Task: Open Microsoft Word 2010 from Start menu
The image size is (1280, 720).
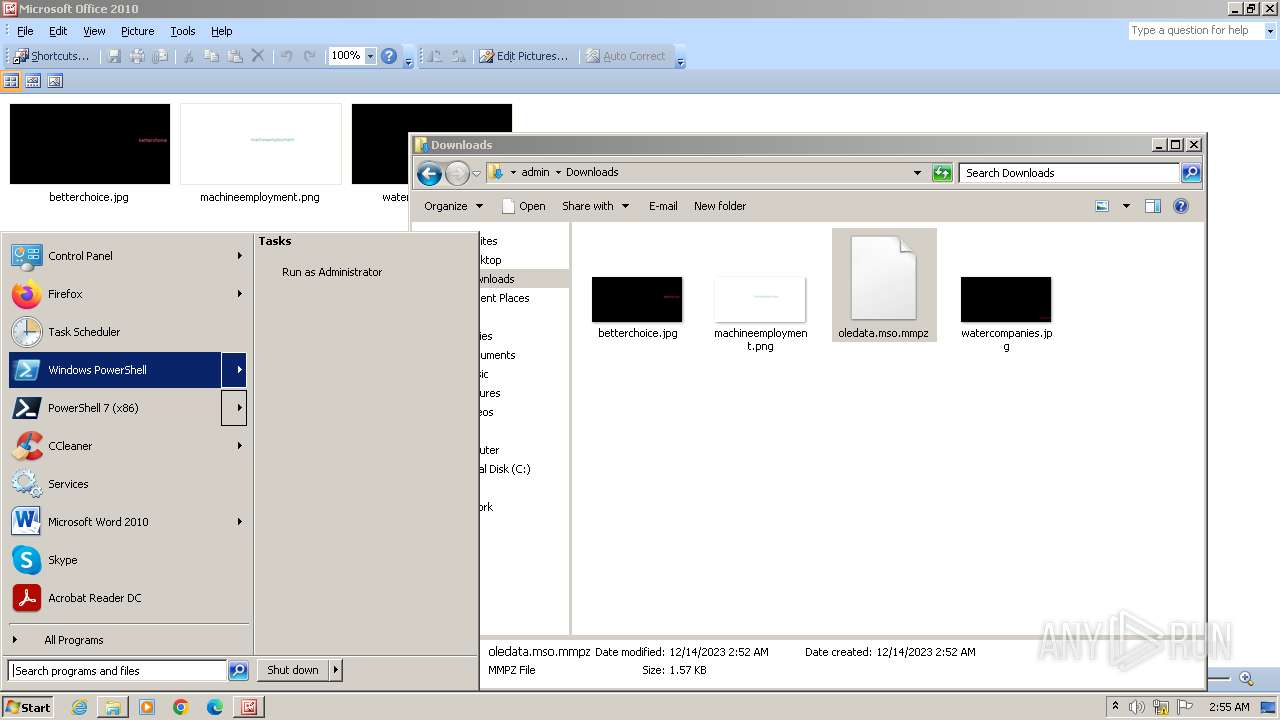Action: [x=128, y=522]
